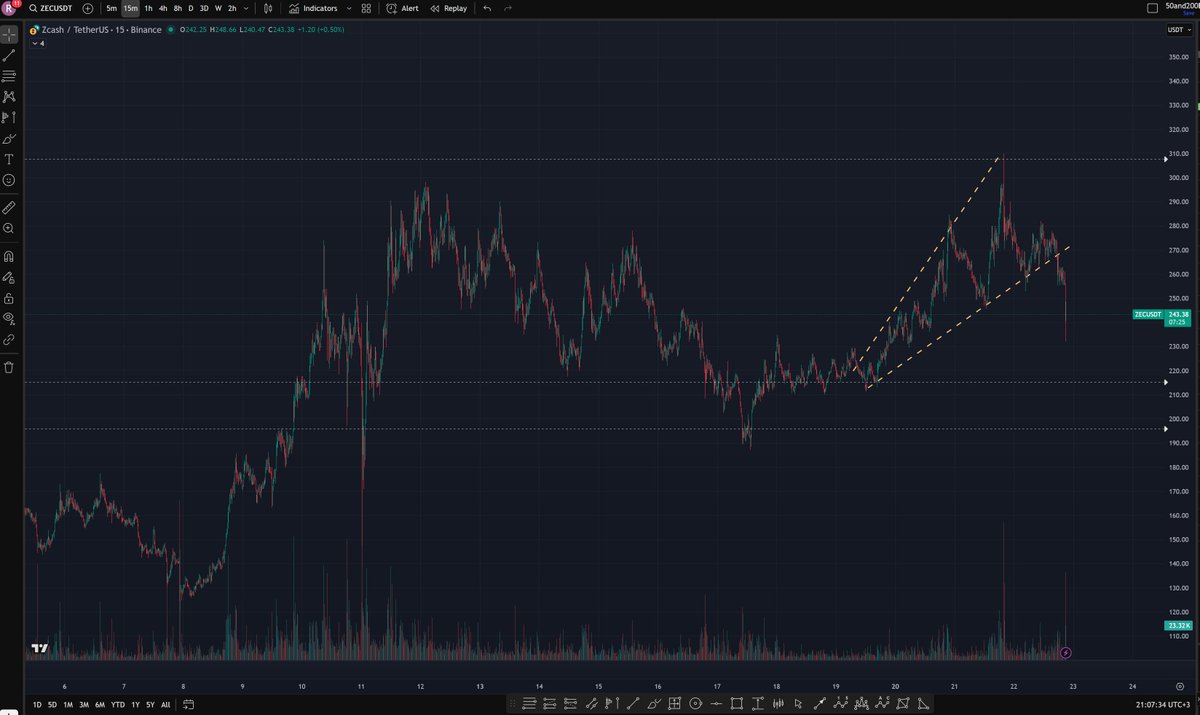Activate the zoom in tool
Screen dimensions: 1200x715
(x=9, y=229)
